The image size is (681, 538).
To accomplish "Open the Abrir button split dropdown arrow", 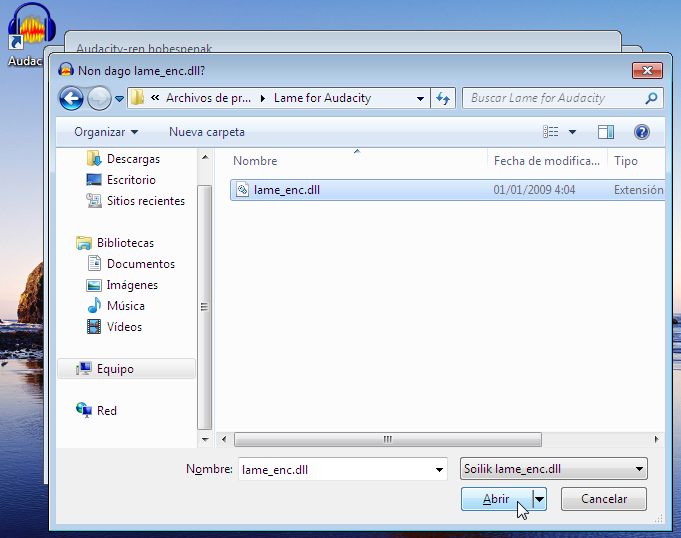I will [539, 499].
